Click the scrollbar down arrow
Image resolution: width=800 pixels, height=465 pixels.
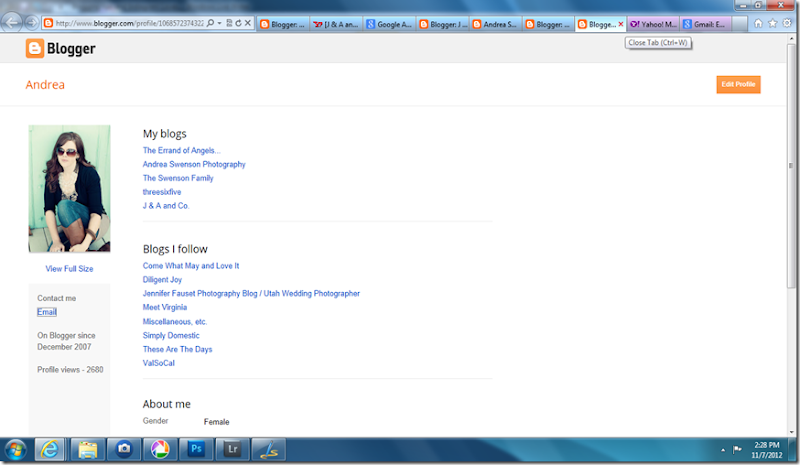click(x=791, y=432)
